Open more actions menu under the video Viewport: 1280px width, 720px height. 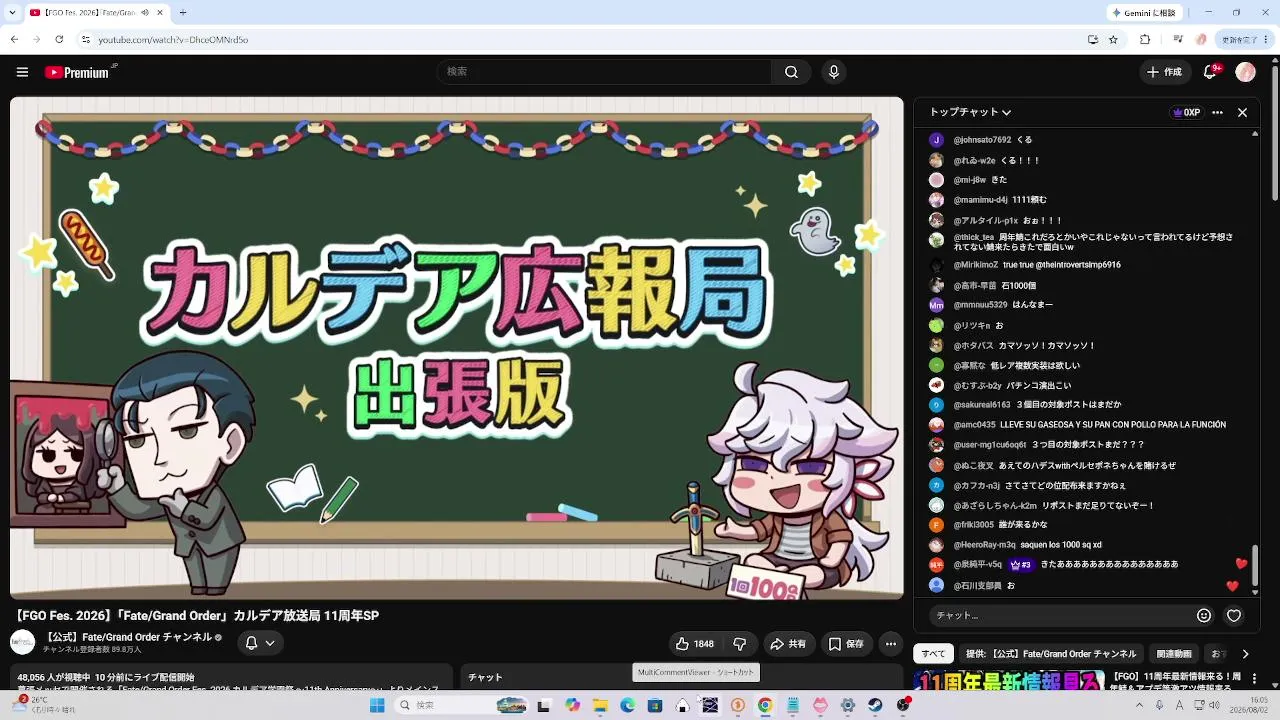[891, 644]
